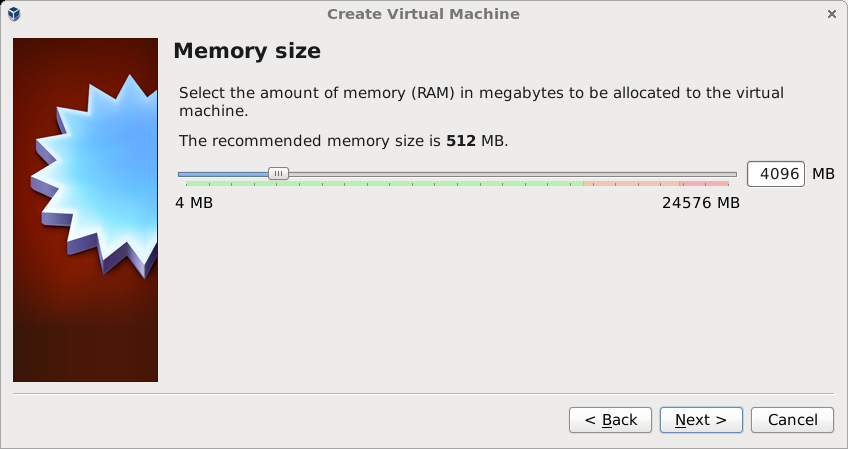848x449 pixels.
Task: Close the Create Virtual Machine dialog
Action: coord(832,14)
